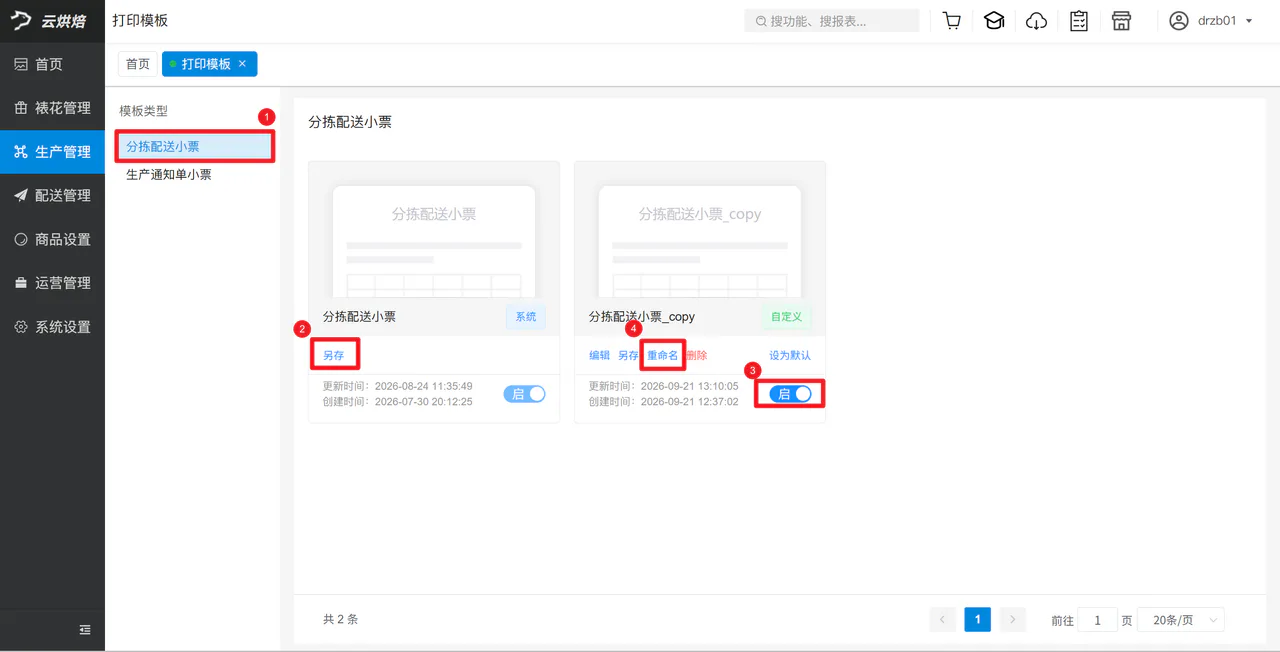Click 重命名 on the copy template
This screenshot has height=652, width=1280.
[662, 355]
